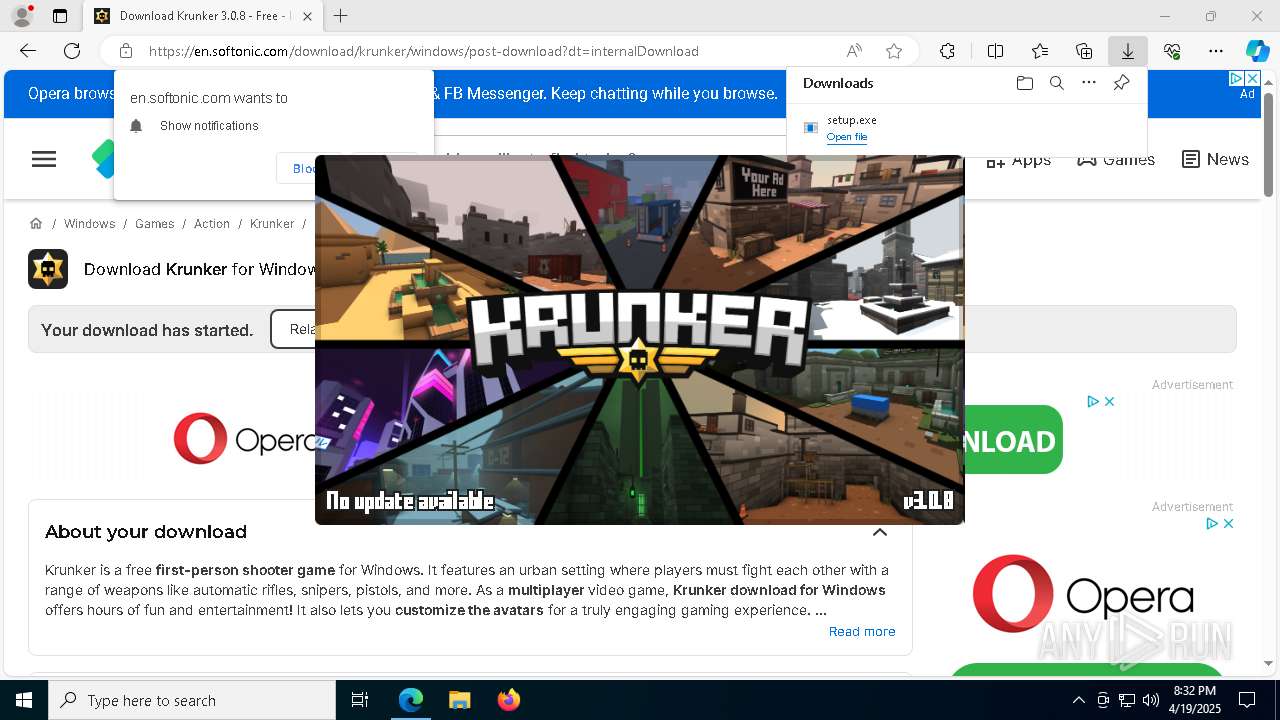Open the Windows Start menu
The image size is (1280, 720).
[x=24, y=700]
